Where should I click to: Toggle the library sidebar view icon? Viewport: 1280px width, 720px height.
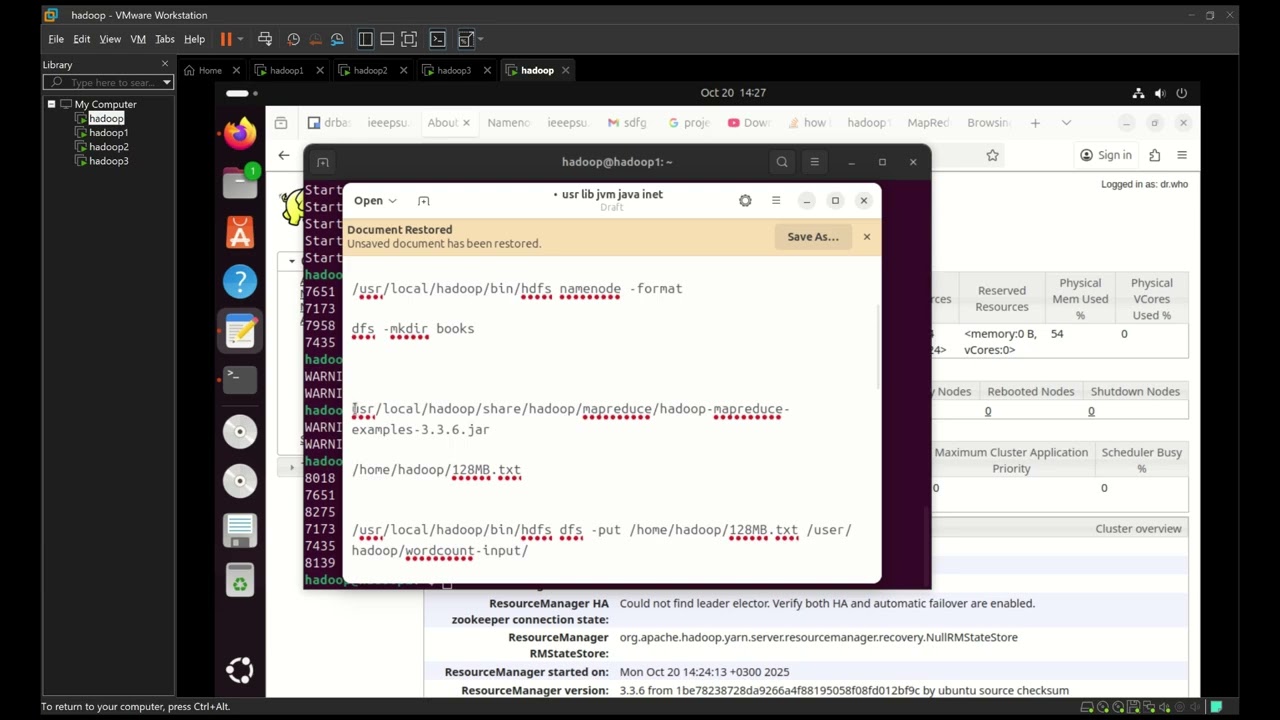point(365,39)
